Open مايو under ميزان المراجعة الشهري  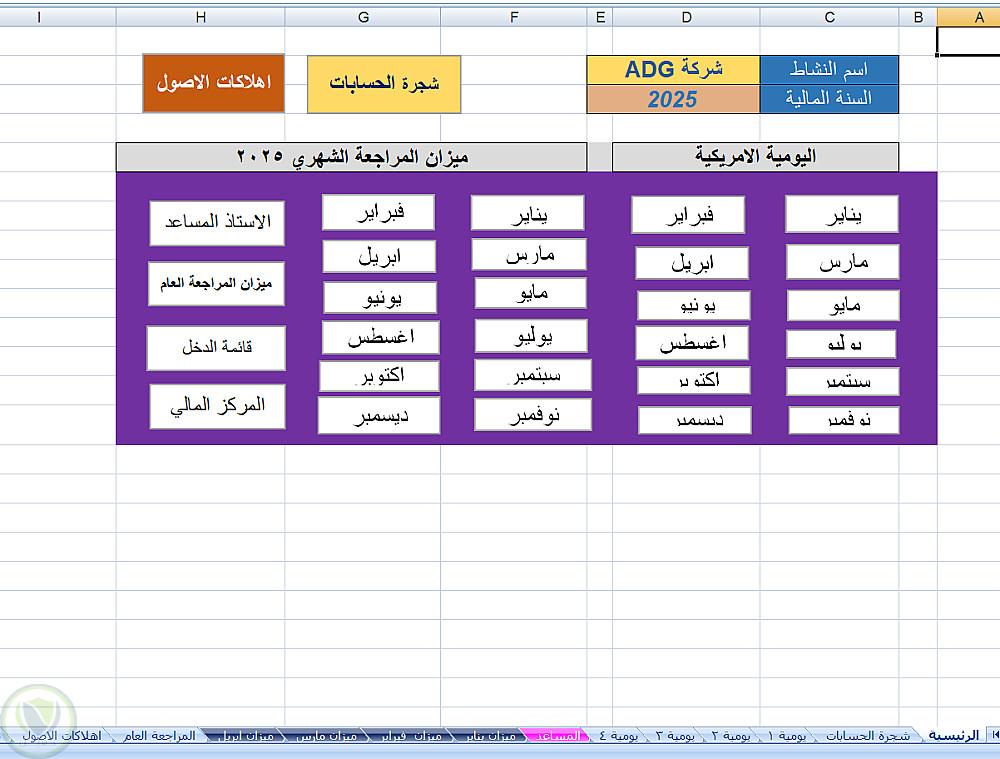(x=531, y=293)
